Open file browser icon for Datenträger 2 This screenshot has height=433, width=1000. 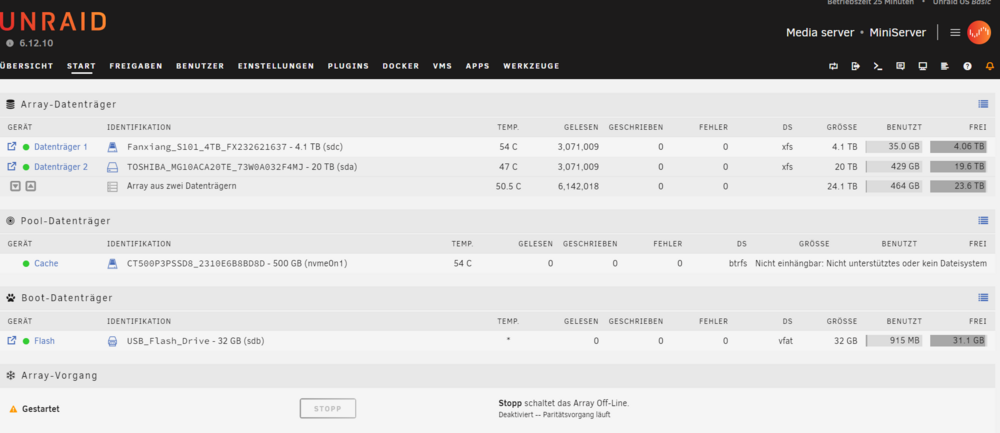click(x=11, y=166)
